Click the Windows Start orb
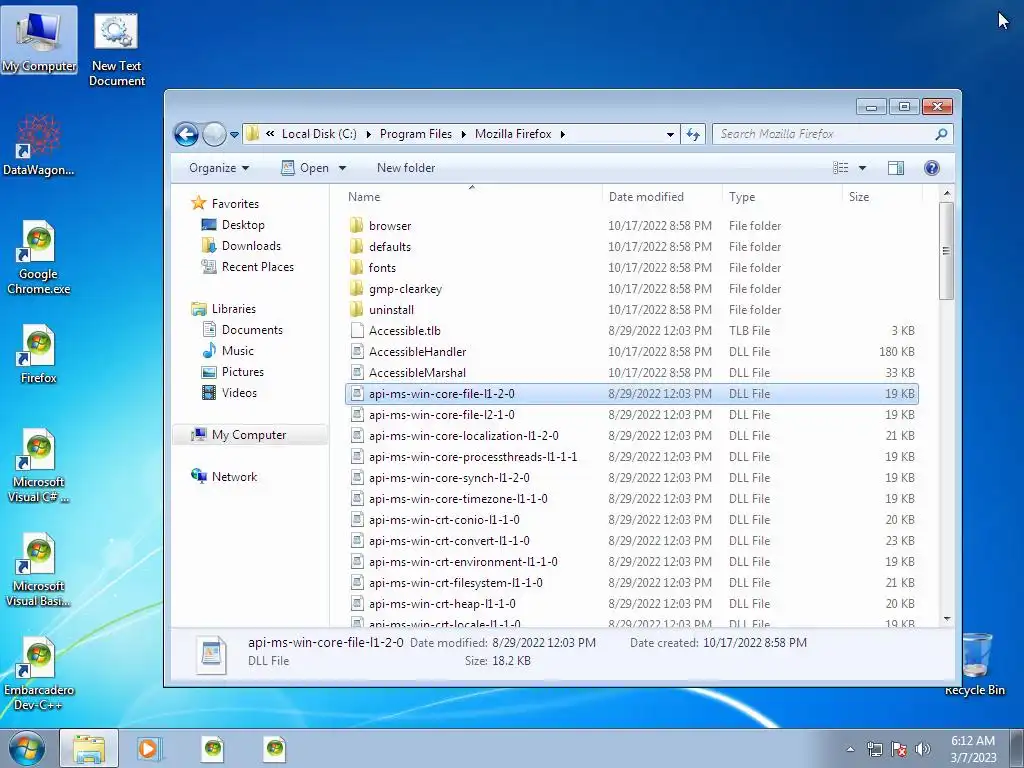 click(x=27, y=748)
